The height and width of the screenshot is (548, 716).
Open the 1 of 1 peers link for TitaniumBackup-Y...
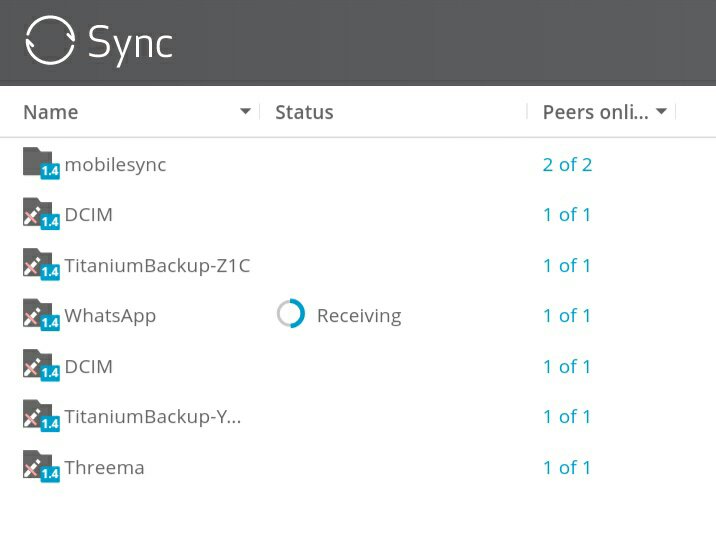tap(567, 416)
